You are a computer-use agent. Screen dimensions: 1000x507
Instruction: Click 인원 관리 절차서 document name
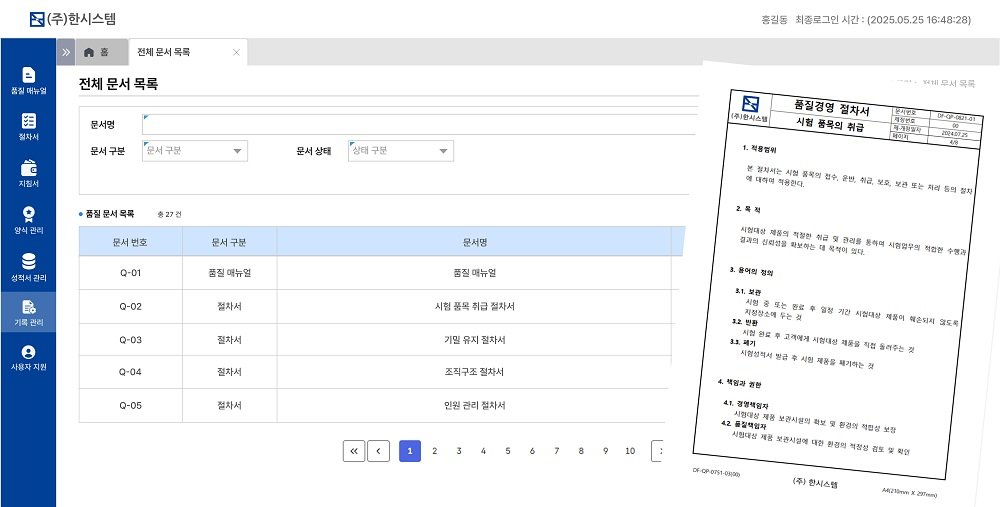coord(474,406)
